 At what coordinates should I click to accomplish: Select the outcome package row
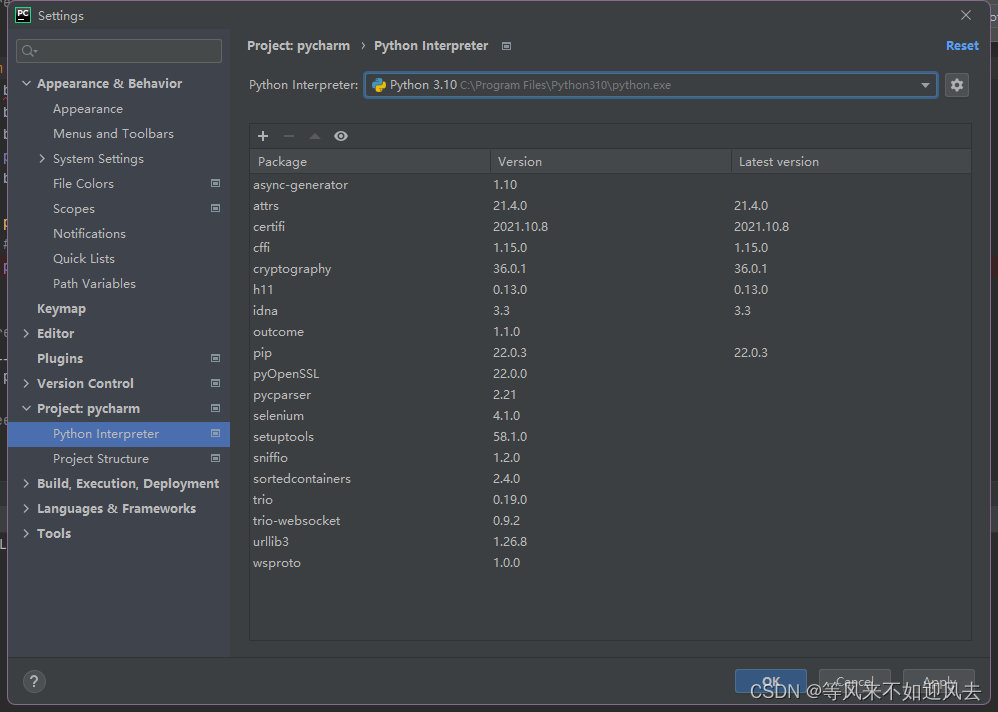(610, 332)
